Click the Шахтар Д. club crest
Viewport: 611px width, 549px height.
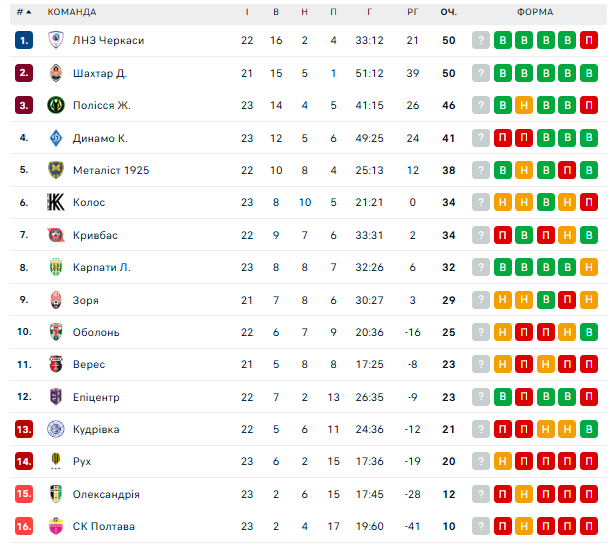click(56, 73)
